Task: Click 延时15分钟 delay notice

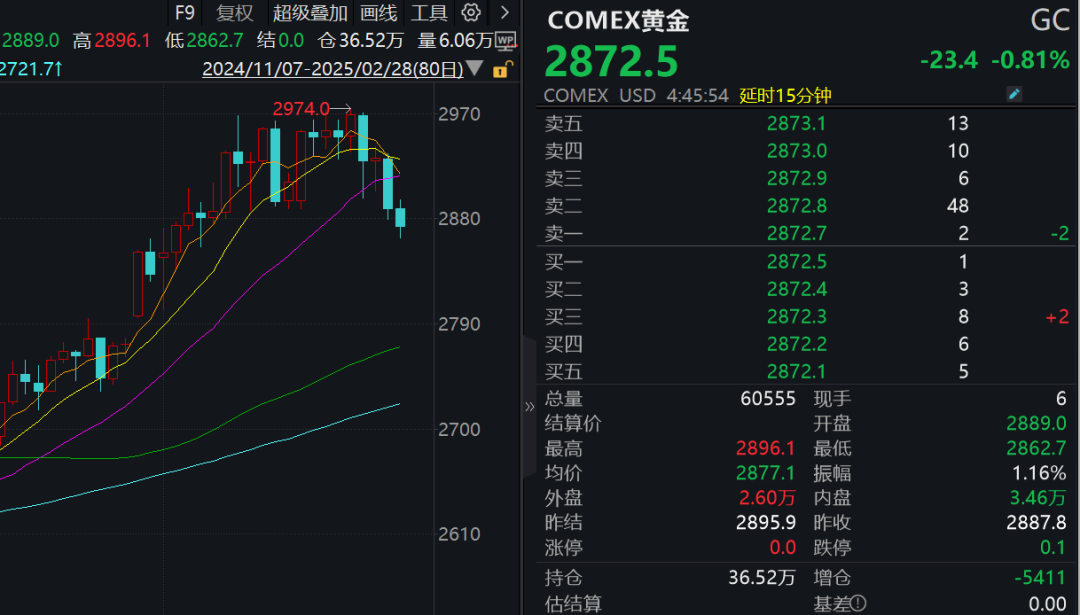Action: click(x=785, y=95)
